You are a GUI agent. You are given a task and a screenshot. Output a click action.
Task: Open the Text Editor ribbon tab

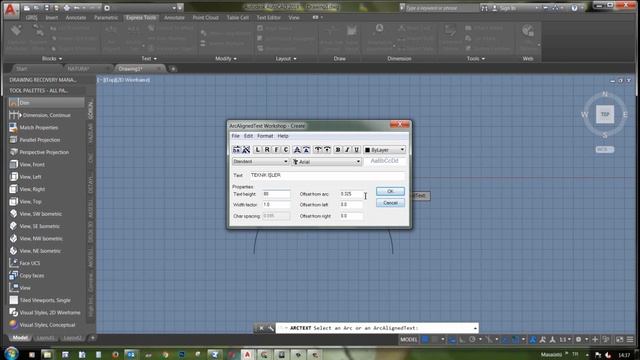269,18
